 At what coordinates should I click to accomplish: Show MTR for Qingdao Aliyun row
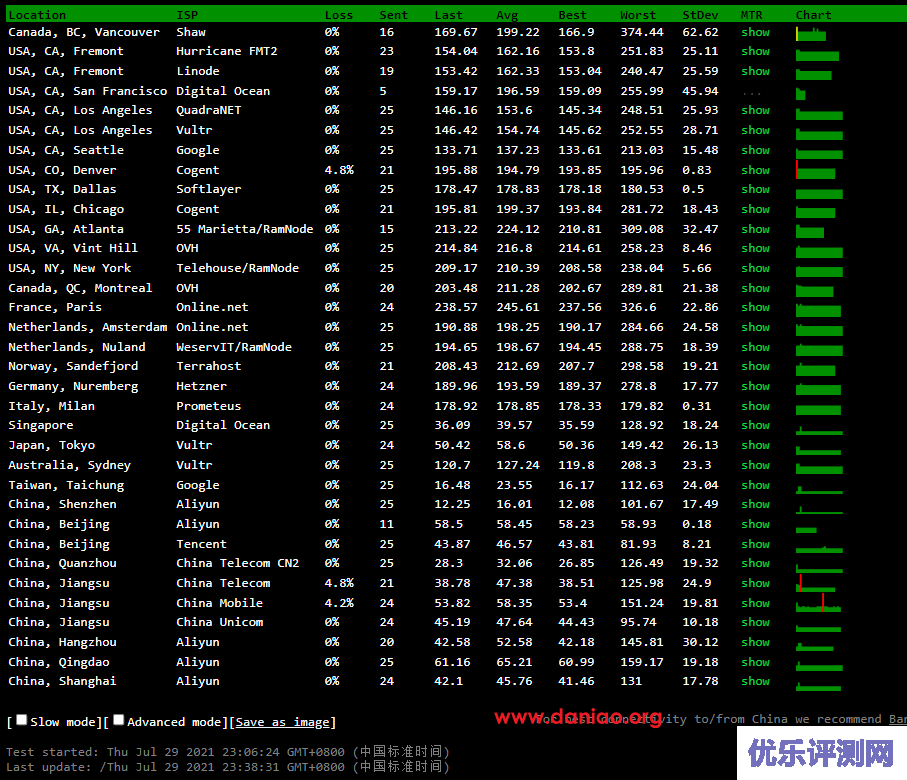(755, 663)
